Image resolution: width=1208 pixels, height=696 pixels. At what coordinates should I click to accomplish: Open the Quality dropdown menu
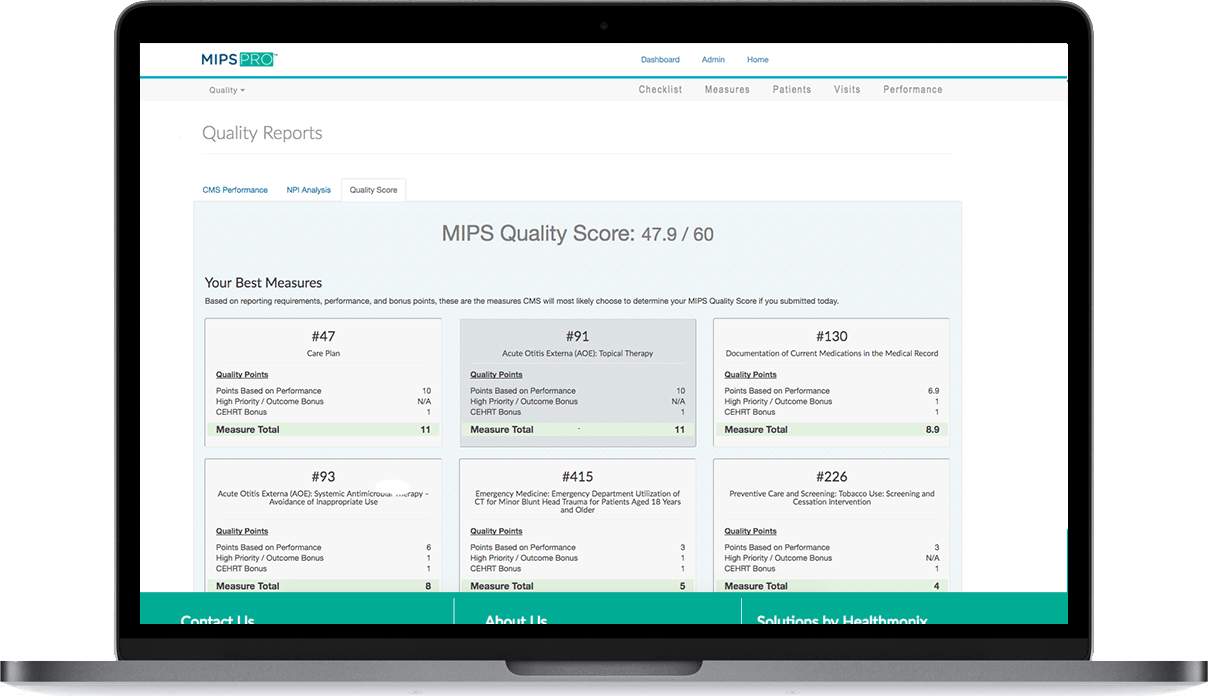coord(226,90)
